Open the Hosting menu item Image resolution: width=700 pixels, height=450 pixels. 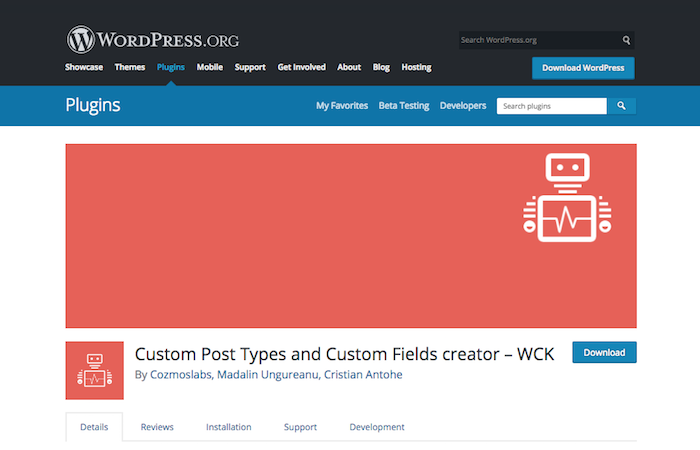(416, 67)
